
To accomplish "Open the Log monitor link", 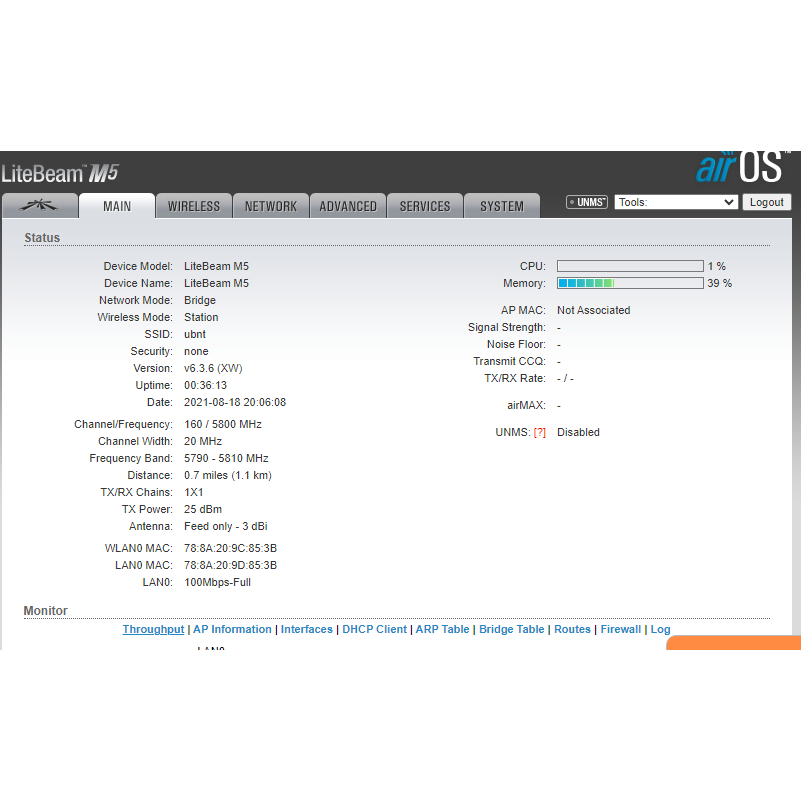I will click(x=660, y=629).
